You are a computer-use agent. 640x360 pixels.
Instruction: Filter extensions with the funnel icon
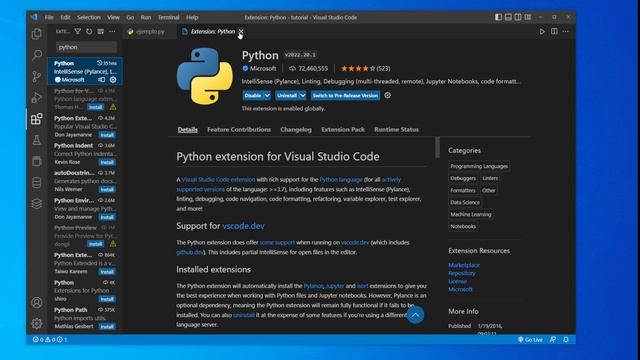pyautogui.click(x=78, y=31)
